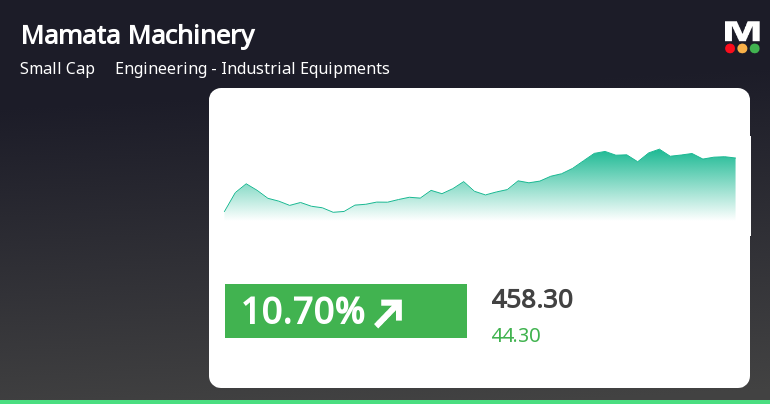Screen dimensions: 770x404
Task: Click the right end of the price line
Action: pos(735,157)
